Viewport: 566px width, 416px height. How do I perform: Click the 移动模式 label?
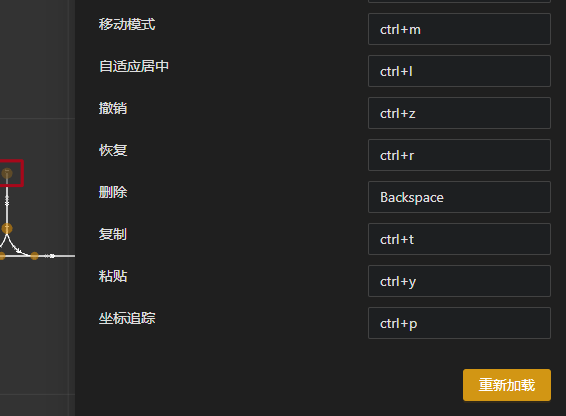click(127, 24)
